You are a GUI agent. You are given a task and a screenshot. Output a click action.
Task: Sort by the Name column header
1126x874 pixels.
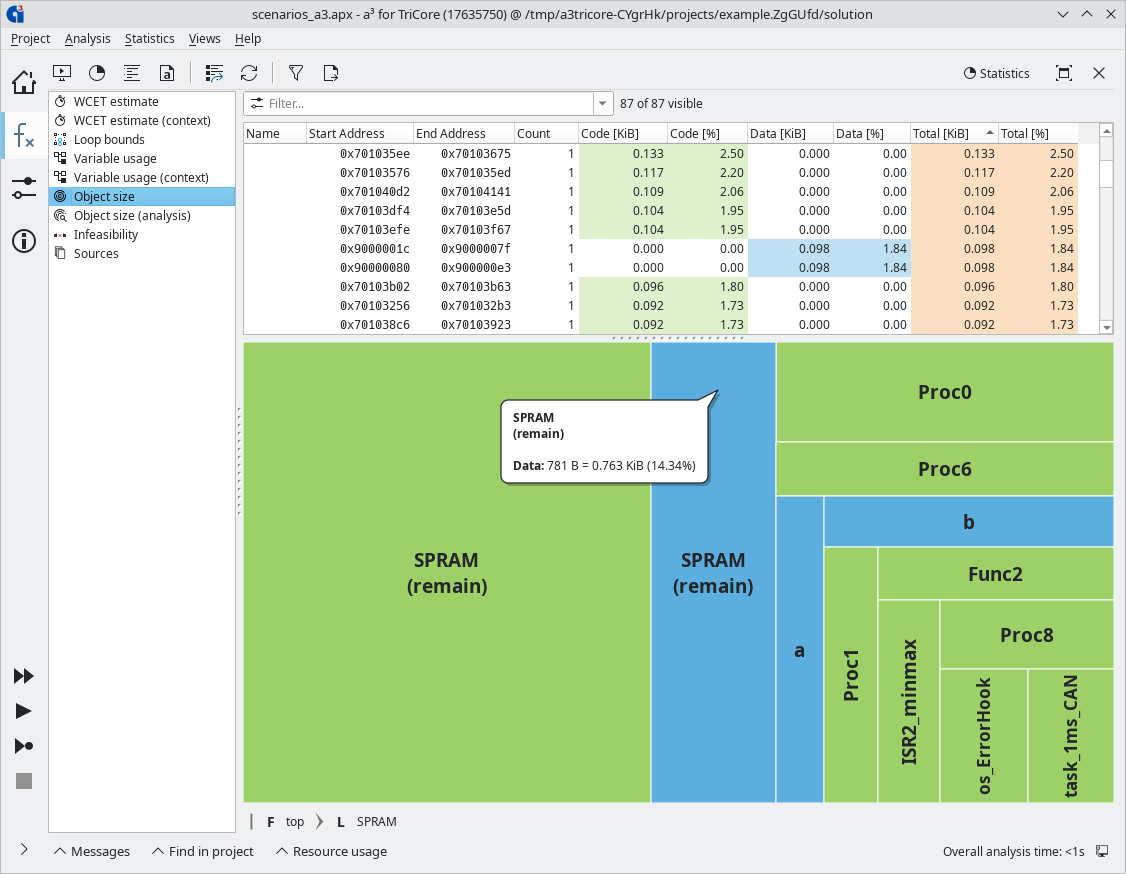(x=274, y=134)
